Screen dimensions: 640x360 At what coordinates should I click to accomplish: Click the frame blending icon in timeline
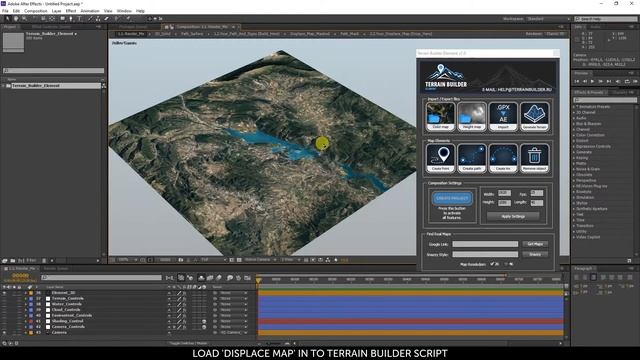(x=210, y=278)
